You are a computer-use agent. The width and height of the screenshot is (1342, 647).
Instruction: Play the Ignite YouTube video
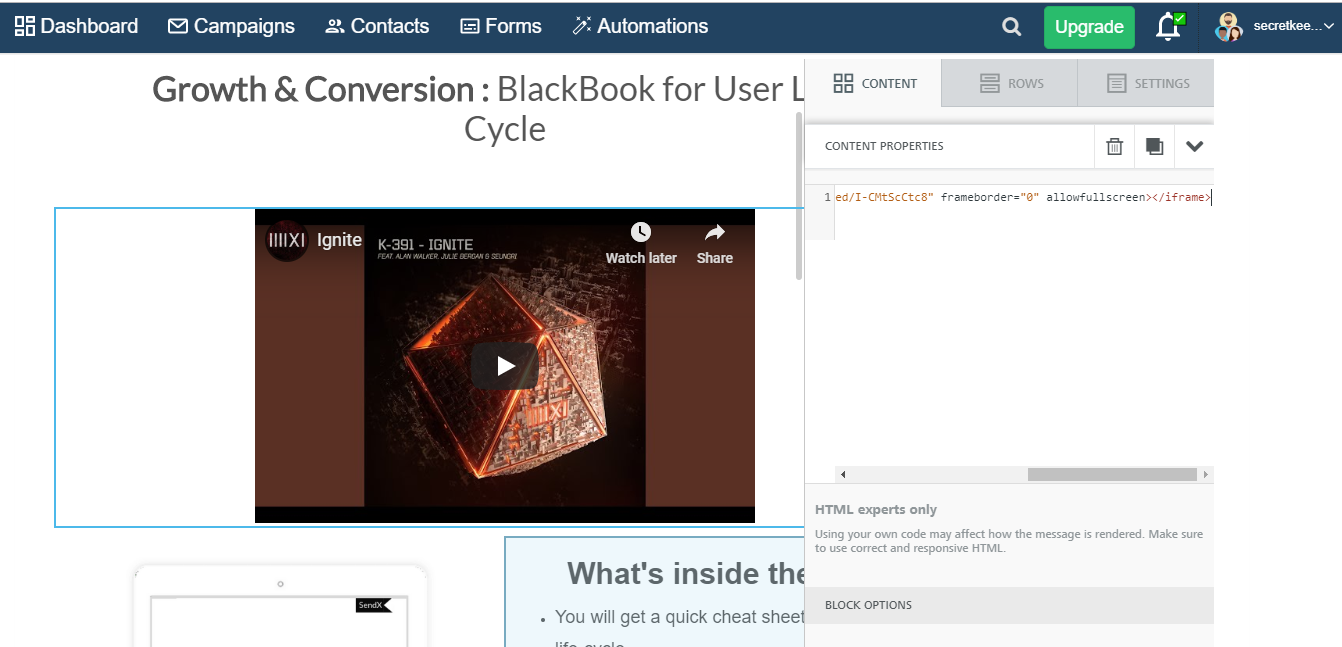pos(505,366)
